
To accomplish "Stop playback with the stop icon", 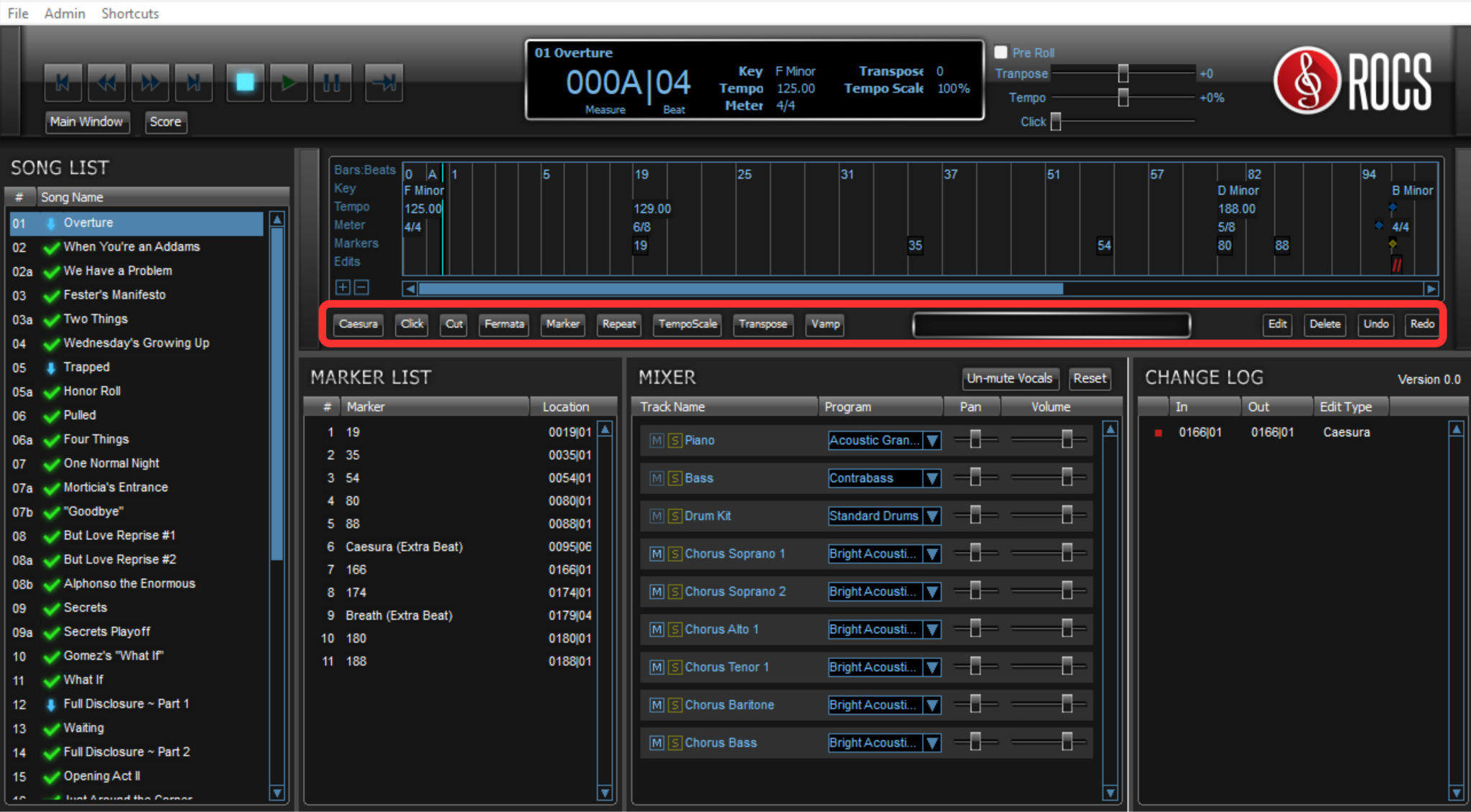I will pos(245,83).
